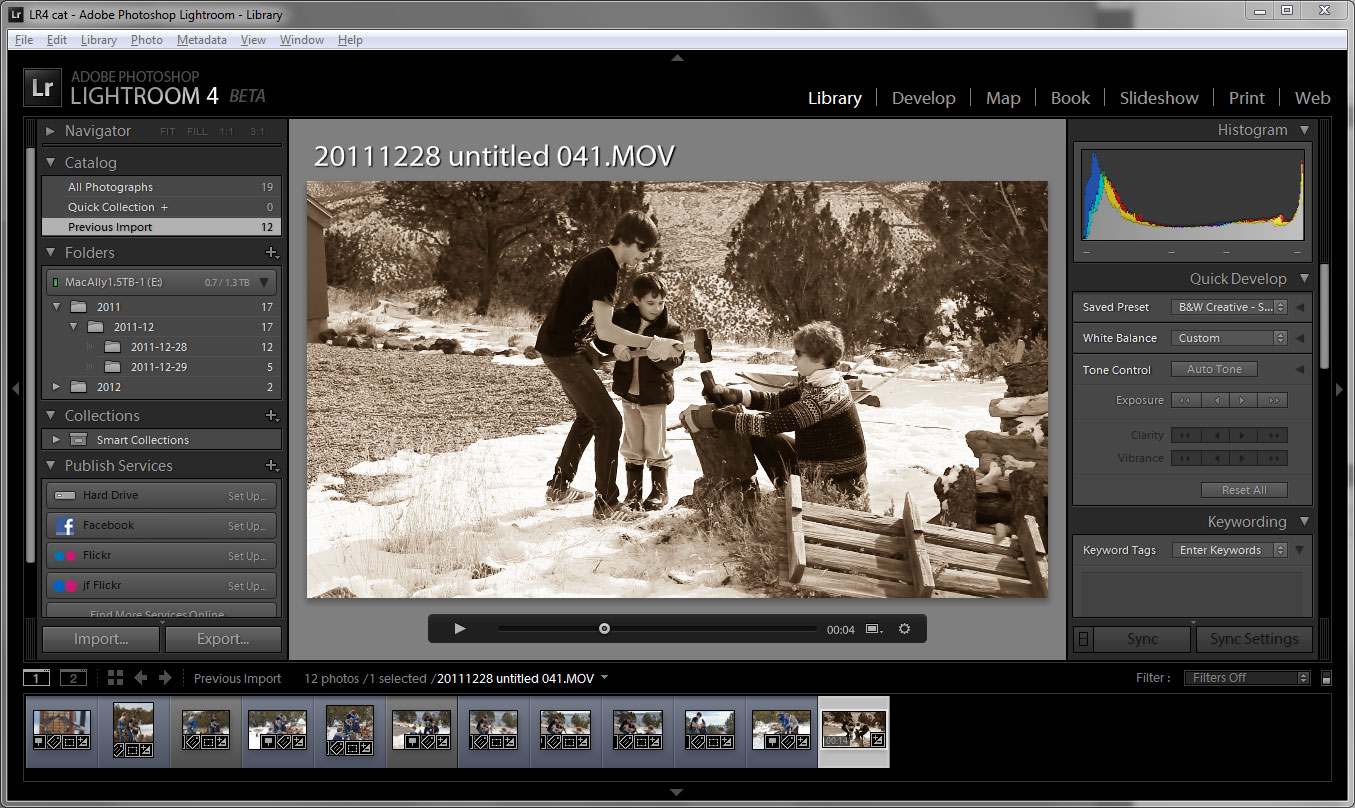The width and height of the screenshot is (1355, 808).
Task: Click the Hard Drive service icon
Action: [65, 496]
